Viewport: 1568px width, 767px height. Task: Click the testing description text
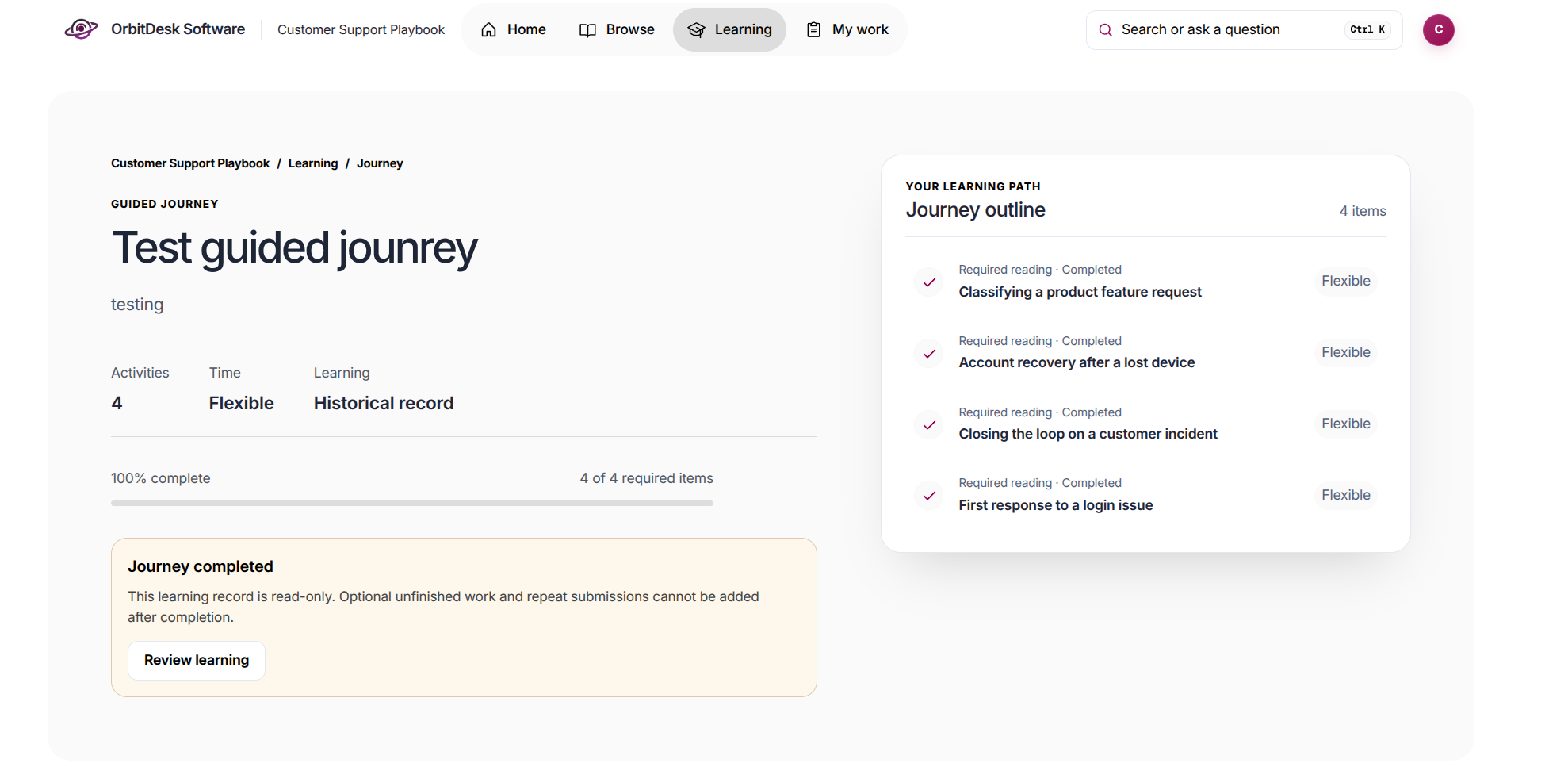tap(137, 305)
